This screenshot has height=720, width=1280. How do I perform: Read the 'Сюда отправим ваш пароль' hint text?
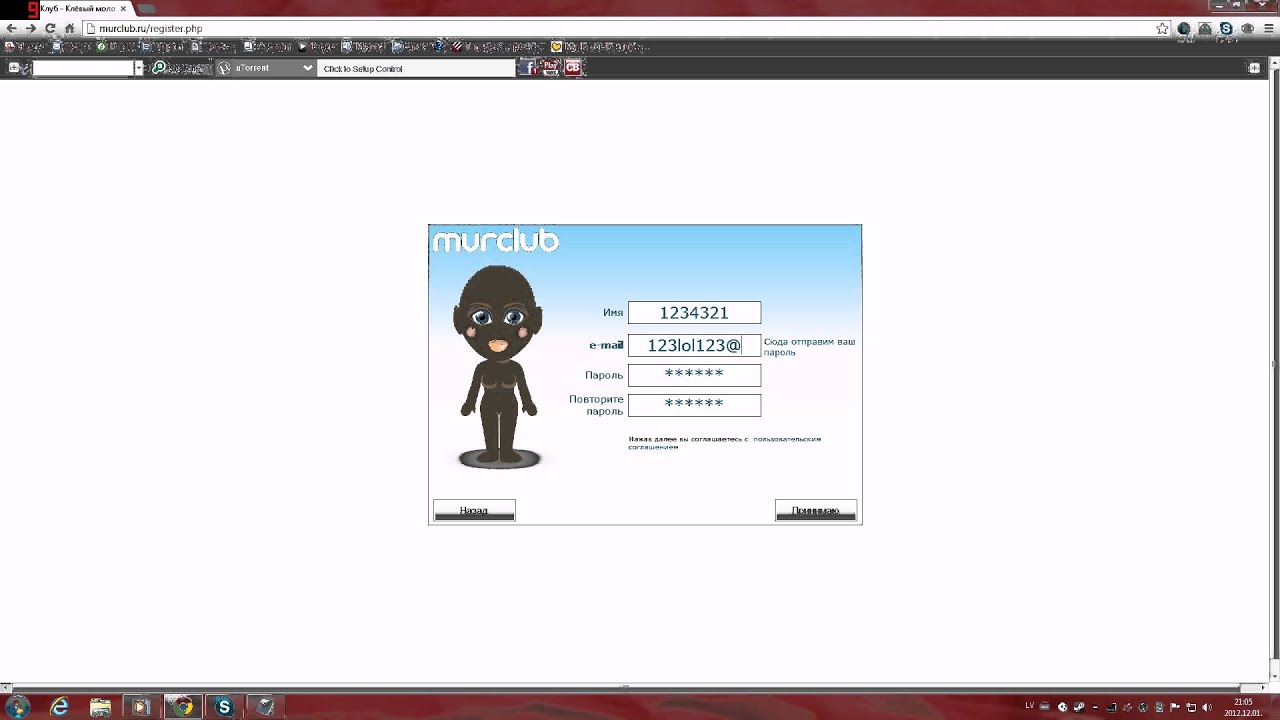809,347
